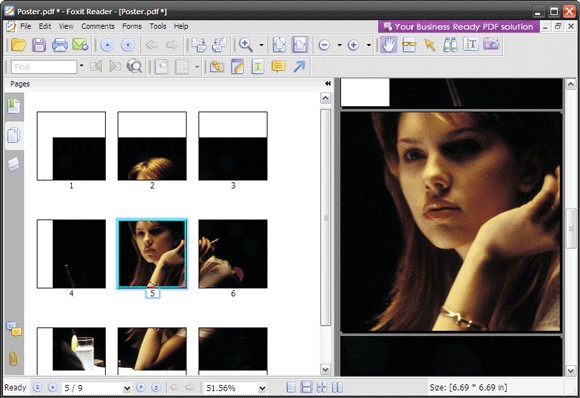Open the dotted rectangle tool dropdown
Screen dimensions: 580x398
(x=197, y=67)
